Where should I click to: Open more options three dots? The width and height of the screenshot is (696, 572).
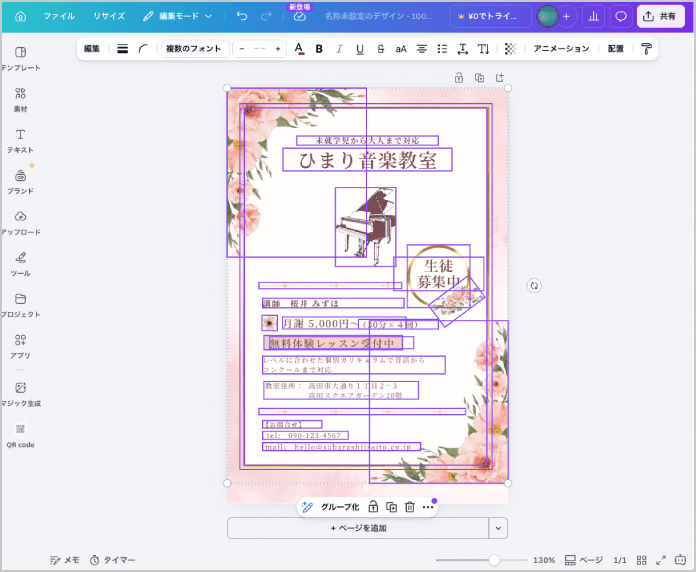point(428,507)
